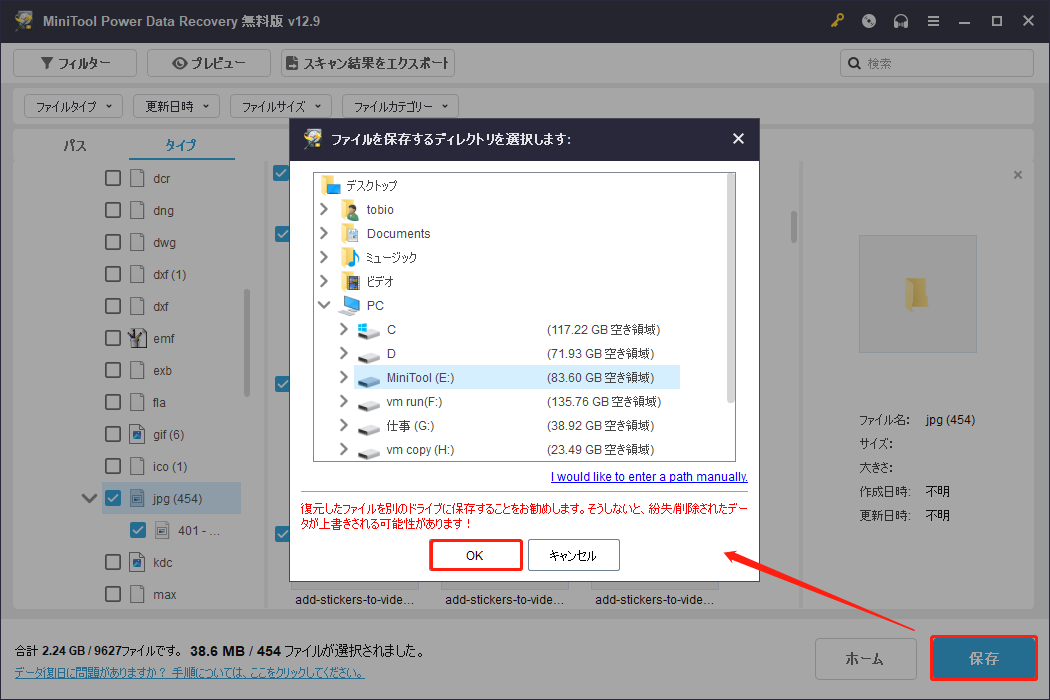Screen dimensions: 1050x700
Task: Select the C drive Windows icon
Action: [x=368, y=330]
